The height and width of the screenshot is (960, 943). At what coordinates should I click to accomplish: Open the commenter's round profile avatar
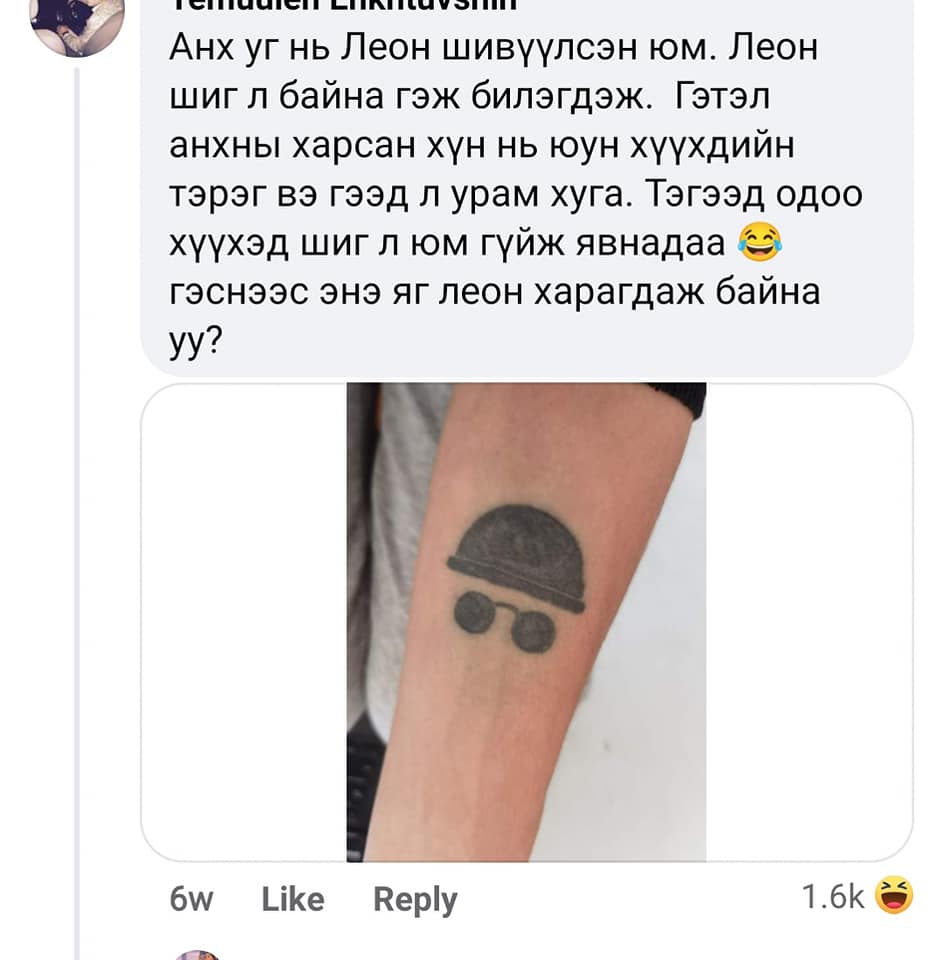77,24
